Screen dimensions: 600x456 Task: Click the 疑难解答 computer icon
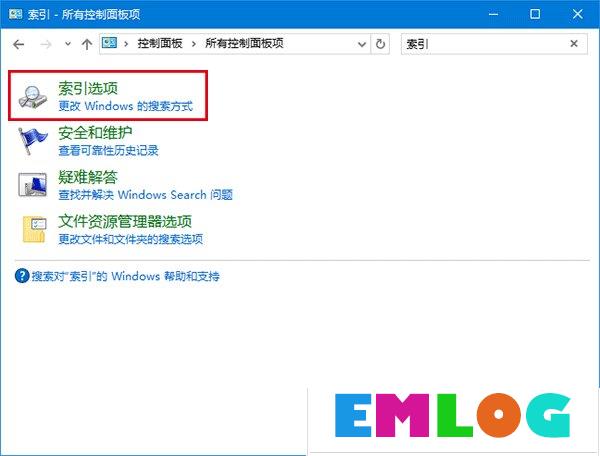33,185
